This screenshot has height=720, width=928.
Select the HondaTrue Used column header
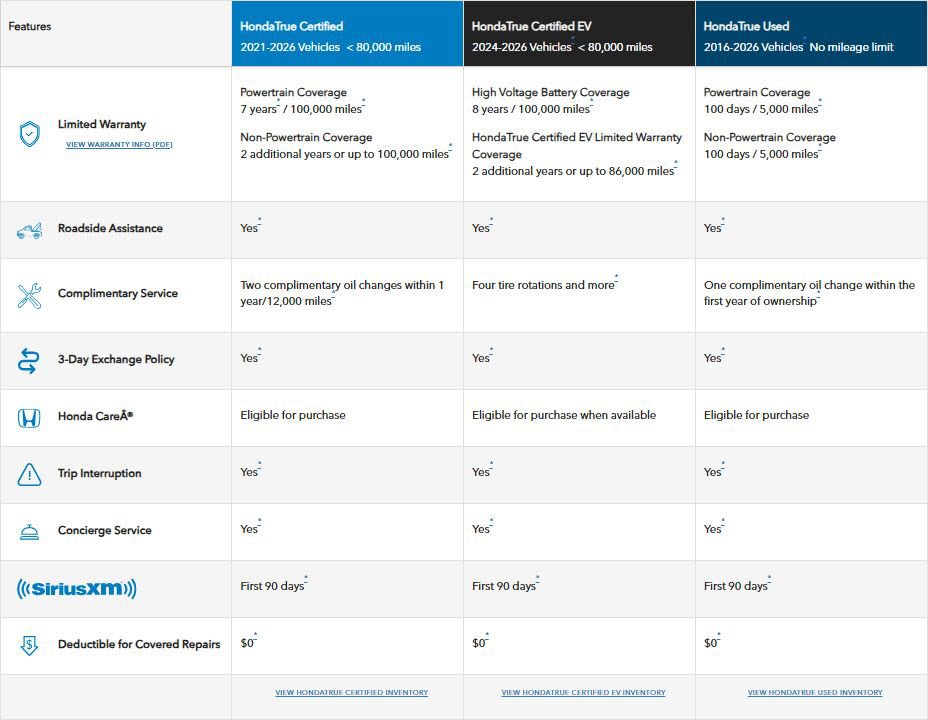tap(811, 35)
